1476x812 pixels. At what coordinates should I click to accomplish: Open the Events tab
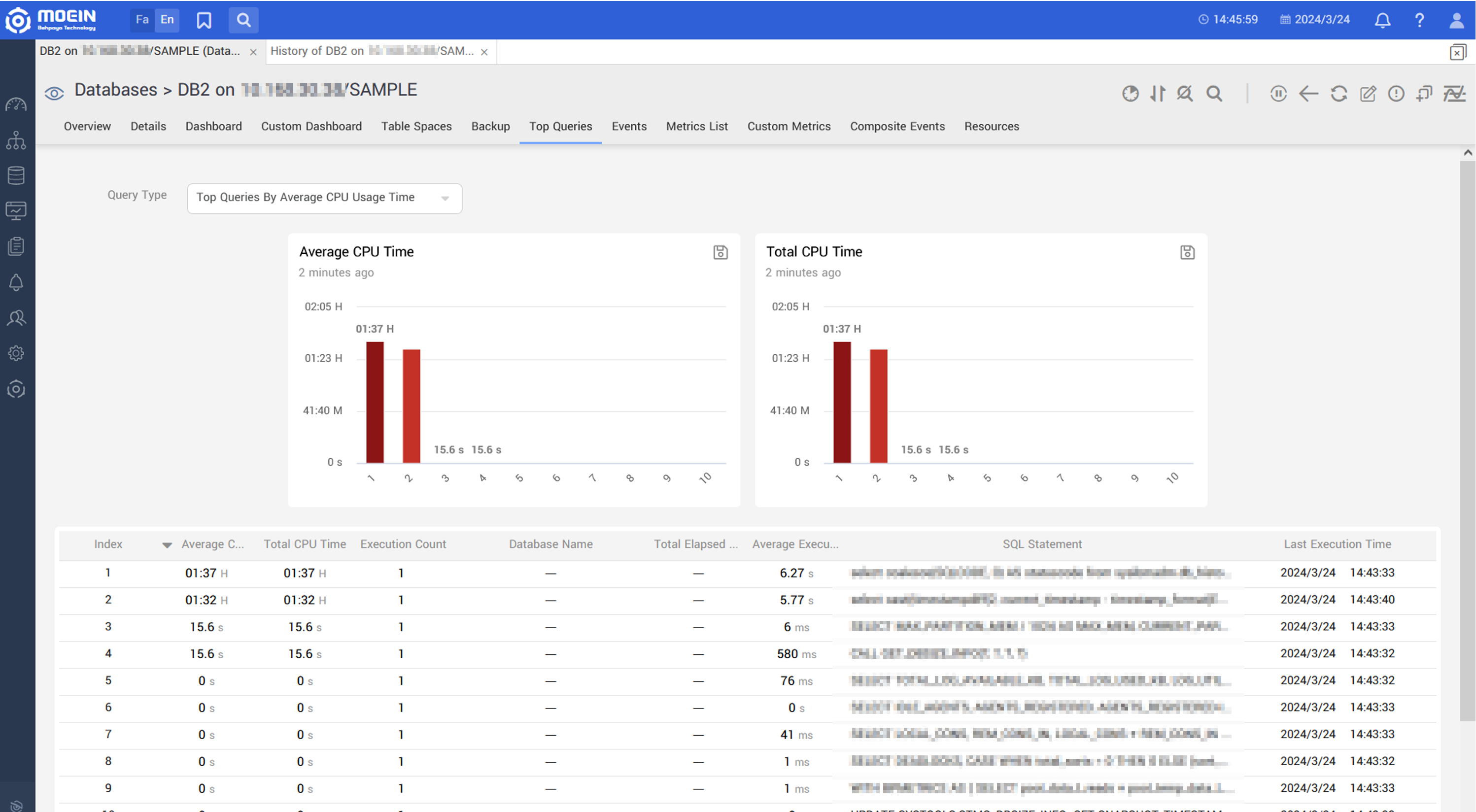tap(629, 126)
